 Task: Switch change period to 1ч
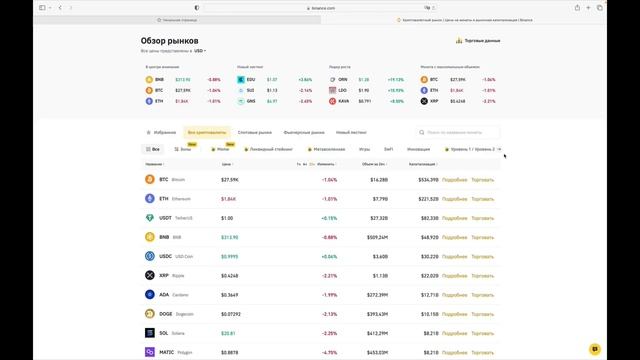click(x=298, y=164)
